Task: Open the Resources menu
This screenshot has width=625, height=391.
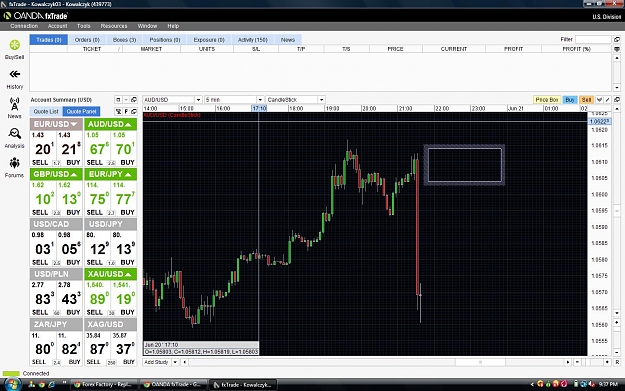Action: point(114,26)
